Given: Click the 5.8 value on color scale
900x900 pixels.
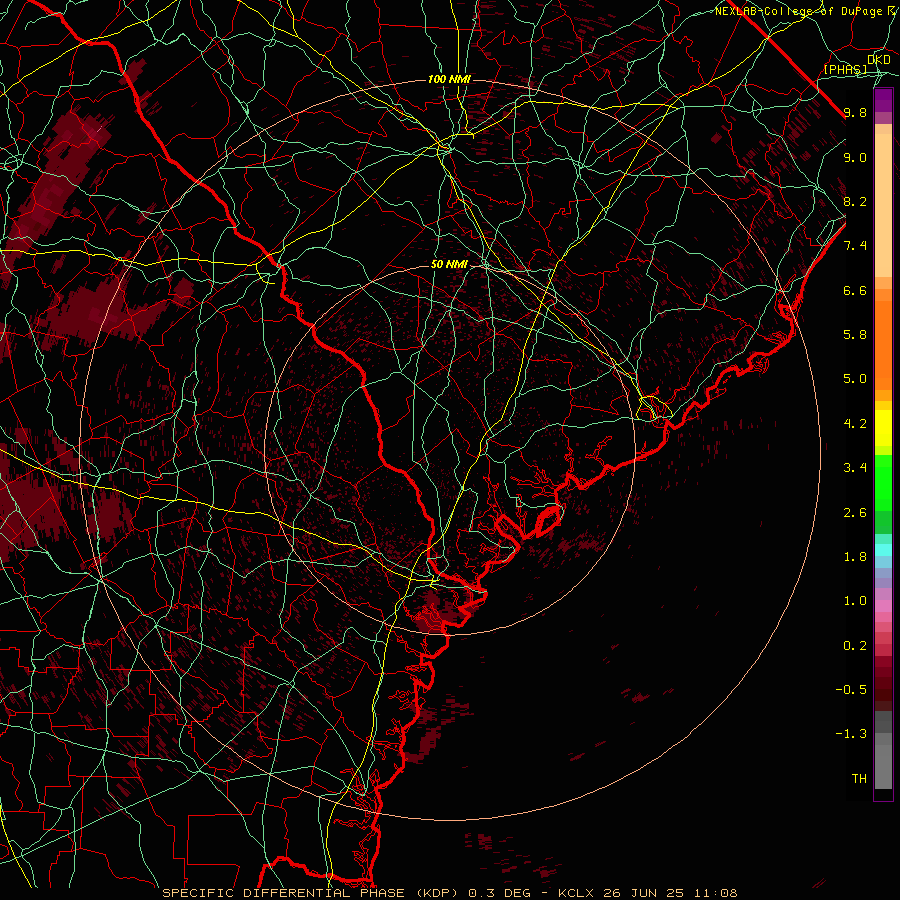Looking at the screenshot, I should click(x=855, y=335).
